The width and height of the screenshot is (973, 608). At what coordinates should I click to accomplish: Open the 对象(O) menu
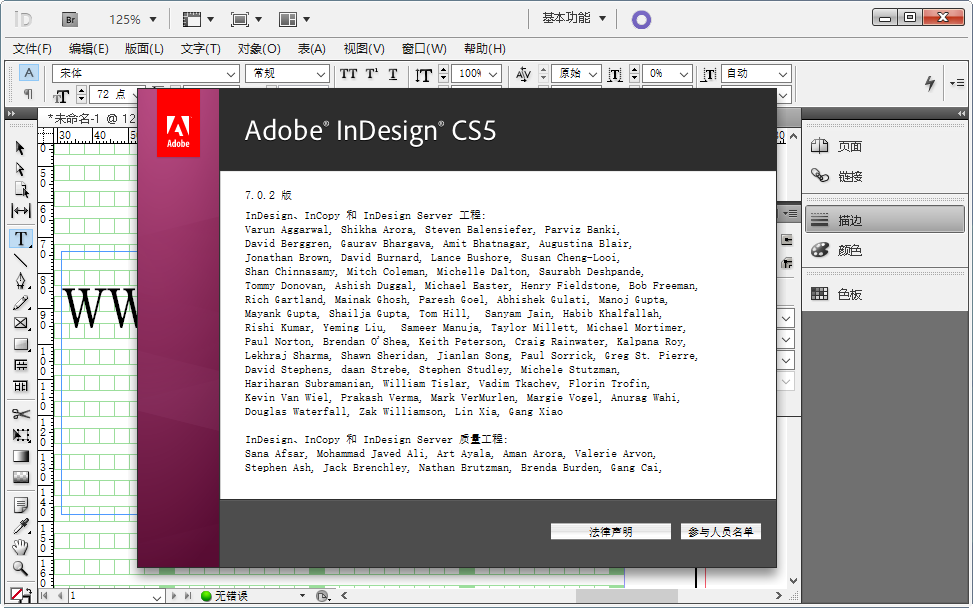pyautogui.click(x=259, y=48)
